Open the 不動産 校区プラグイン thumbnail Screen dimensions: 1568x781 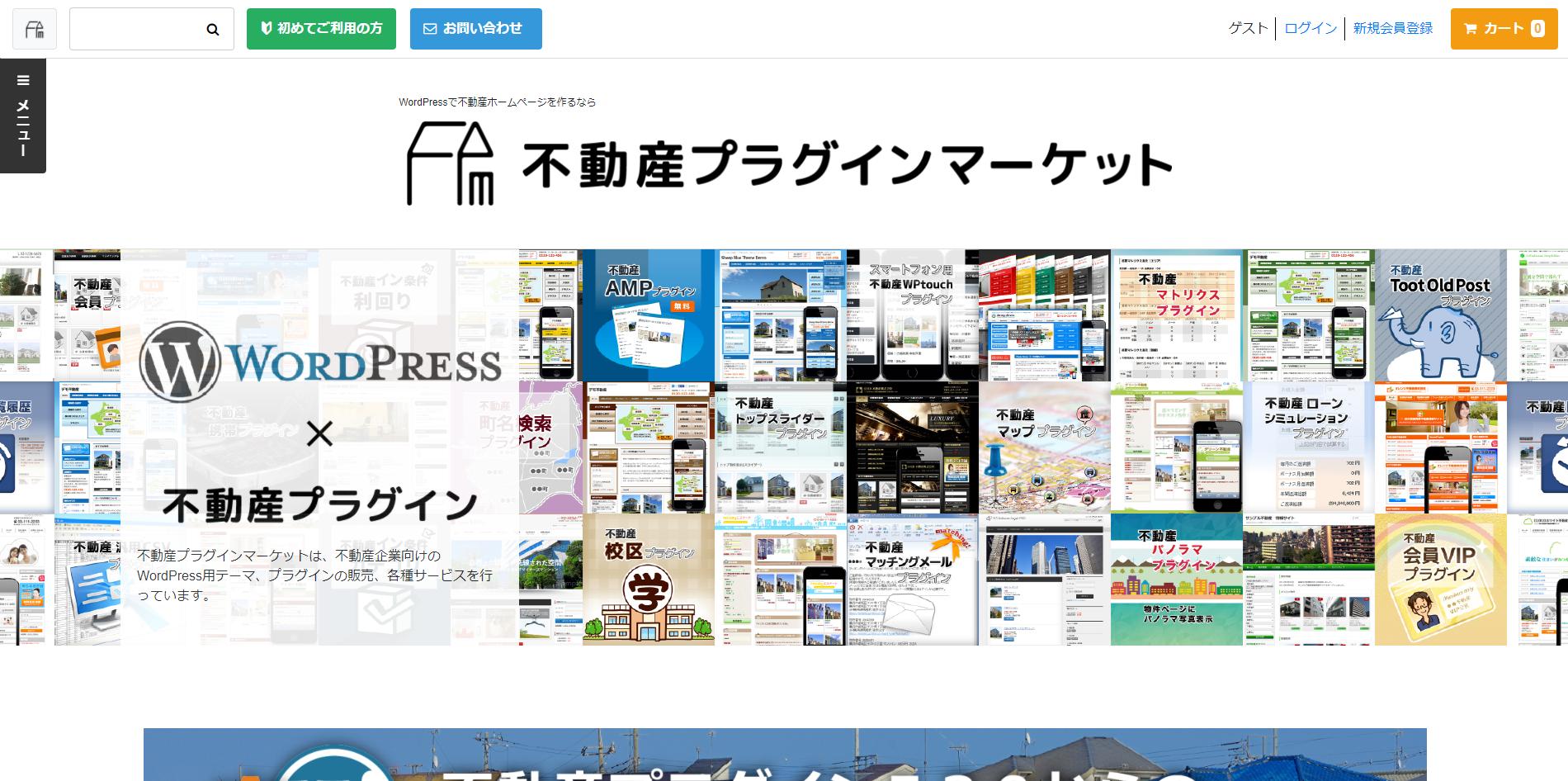(649, 580)
